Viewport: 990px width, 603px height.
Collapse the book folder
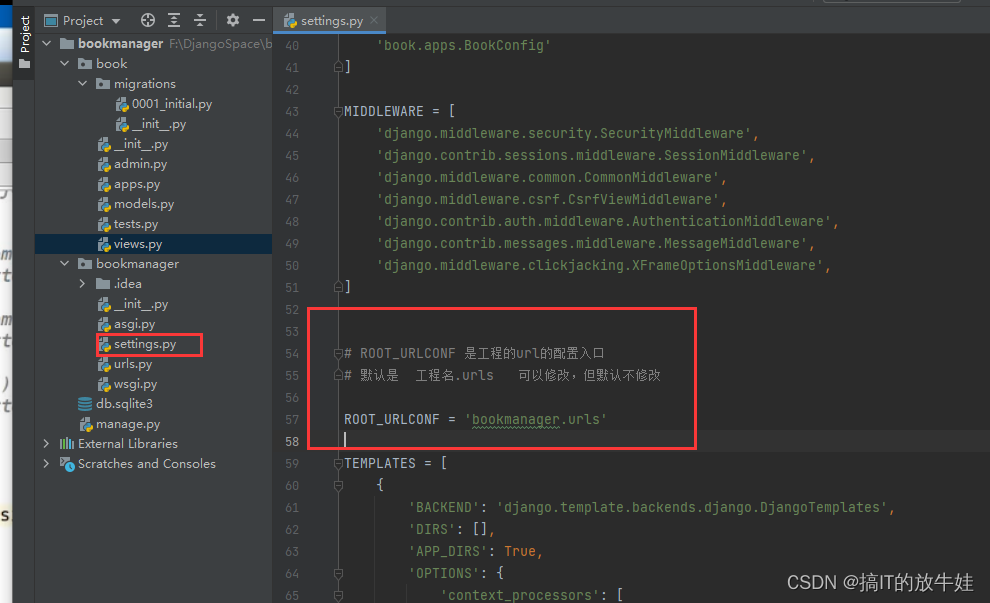click(x=64, y=64)
